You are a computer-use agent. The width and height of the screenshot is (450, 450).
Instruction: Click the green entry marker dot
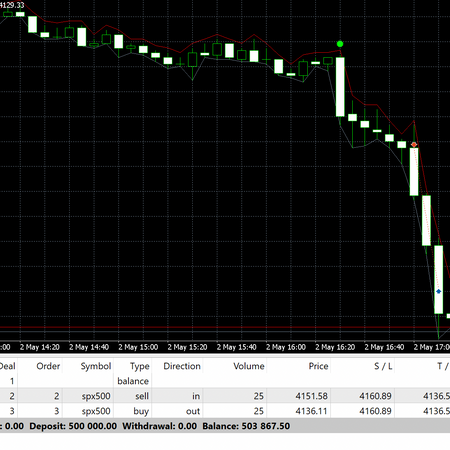point(340,44)
